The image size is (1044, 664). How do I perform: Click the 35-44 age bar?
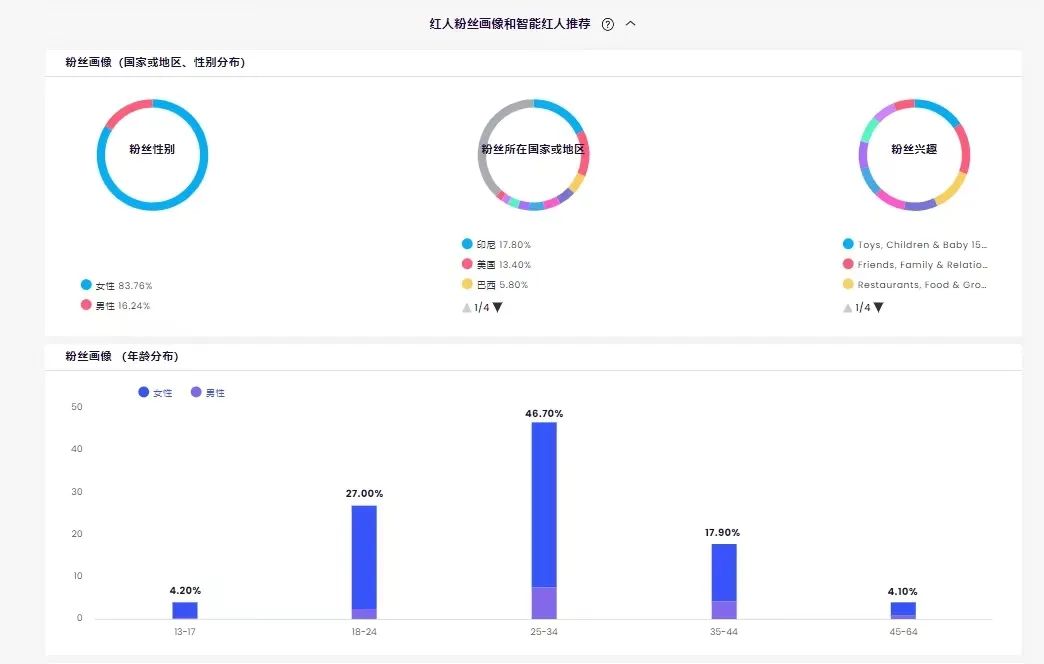coord(724,581)
